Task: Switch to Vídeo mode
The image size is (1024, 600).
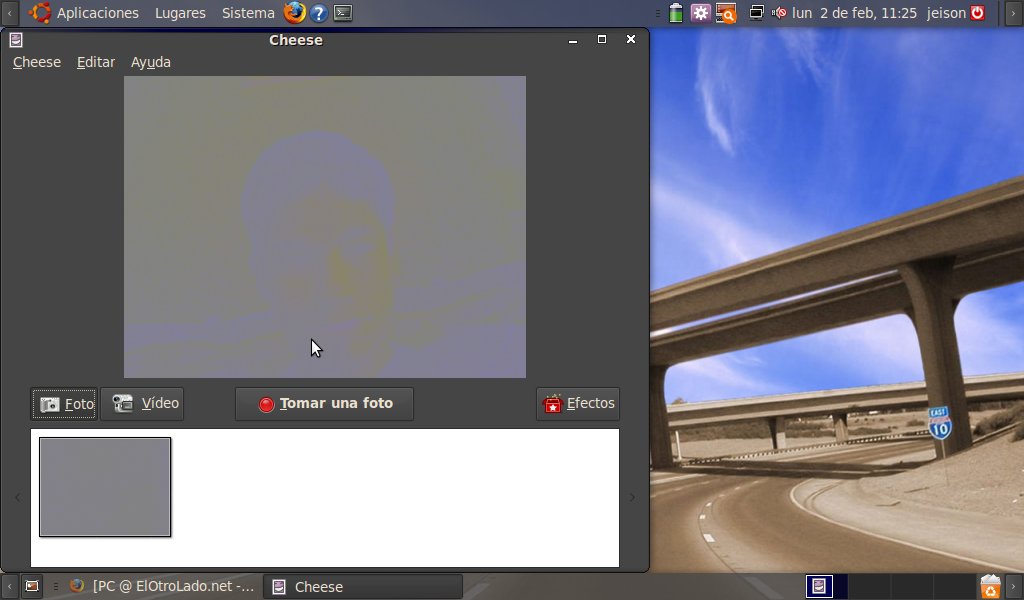Action: coord(142,403)
